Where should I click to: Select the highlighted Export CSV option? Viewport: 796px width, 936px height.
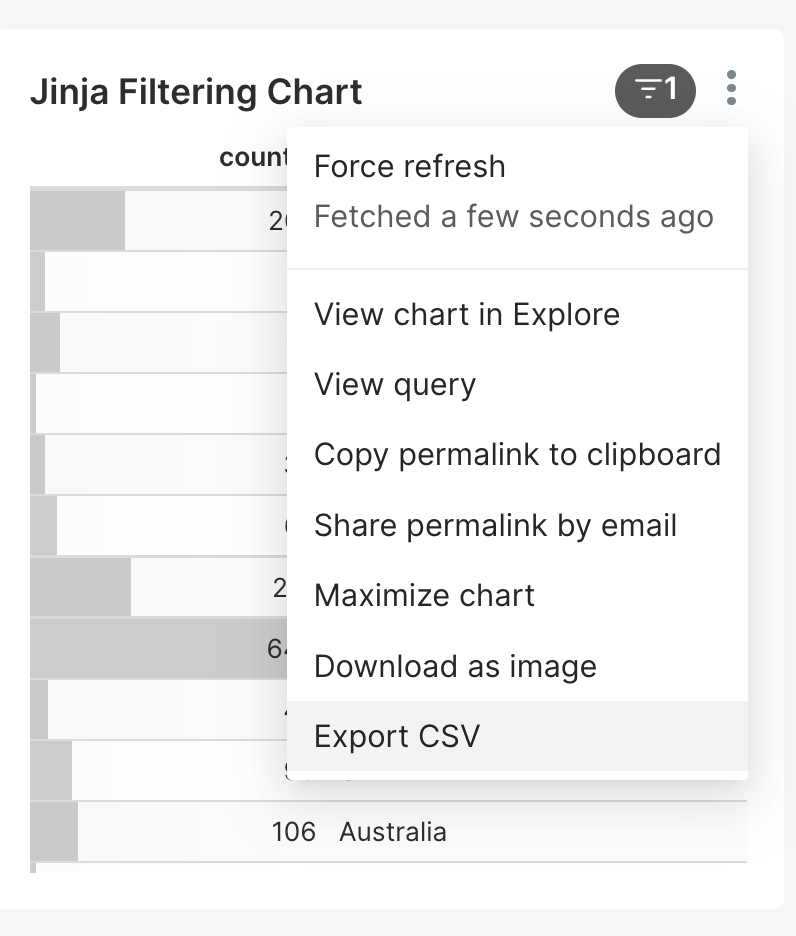[396, 736]
